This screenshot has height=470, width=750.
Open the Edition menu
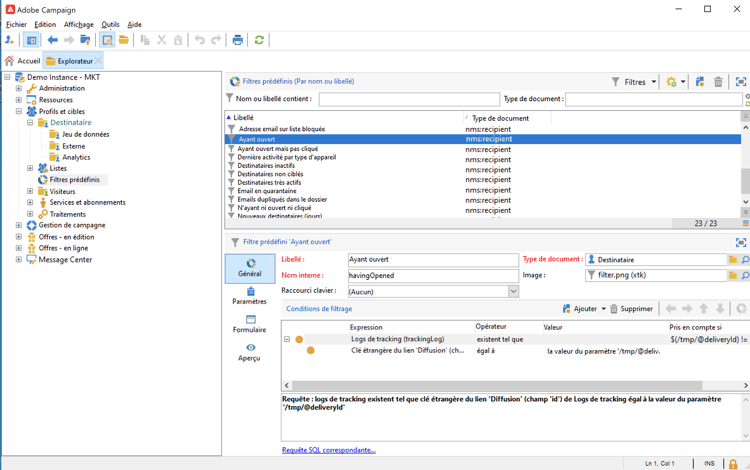[x=45, y=24]
